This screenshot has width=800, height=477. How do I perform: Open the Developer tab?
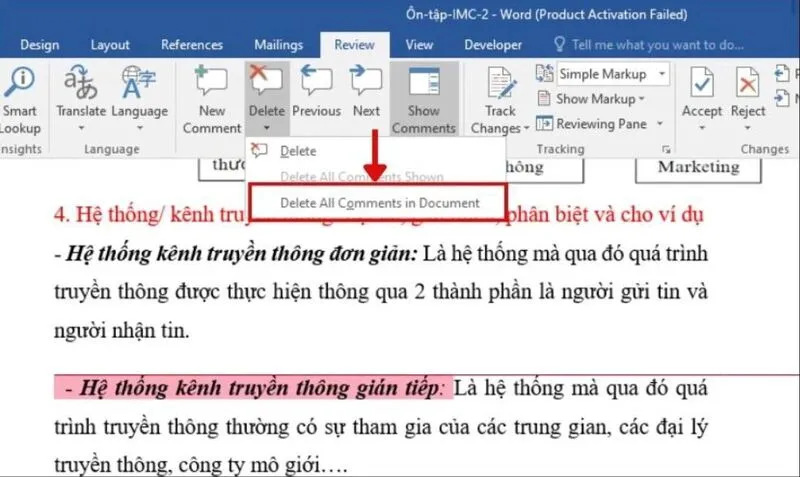pyautogui.click(x=493, y=45)
